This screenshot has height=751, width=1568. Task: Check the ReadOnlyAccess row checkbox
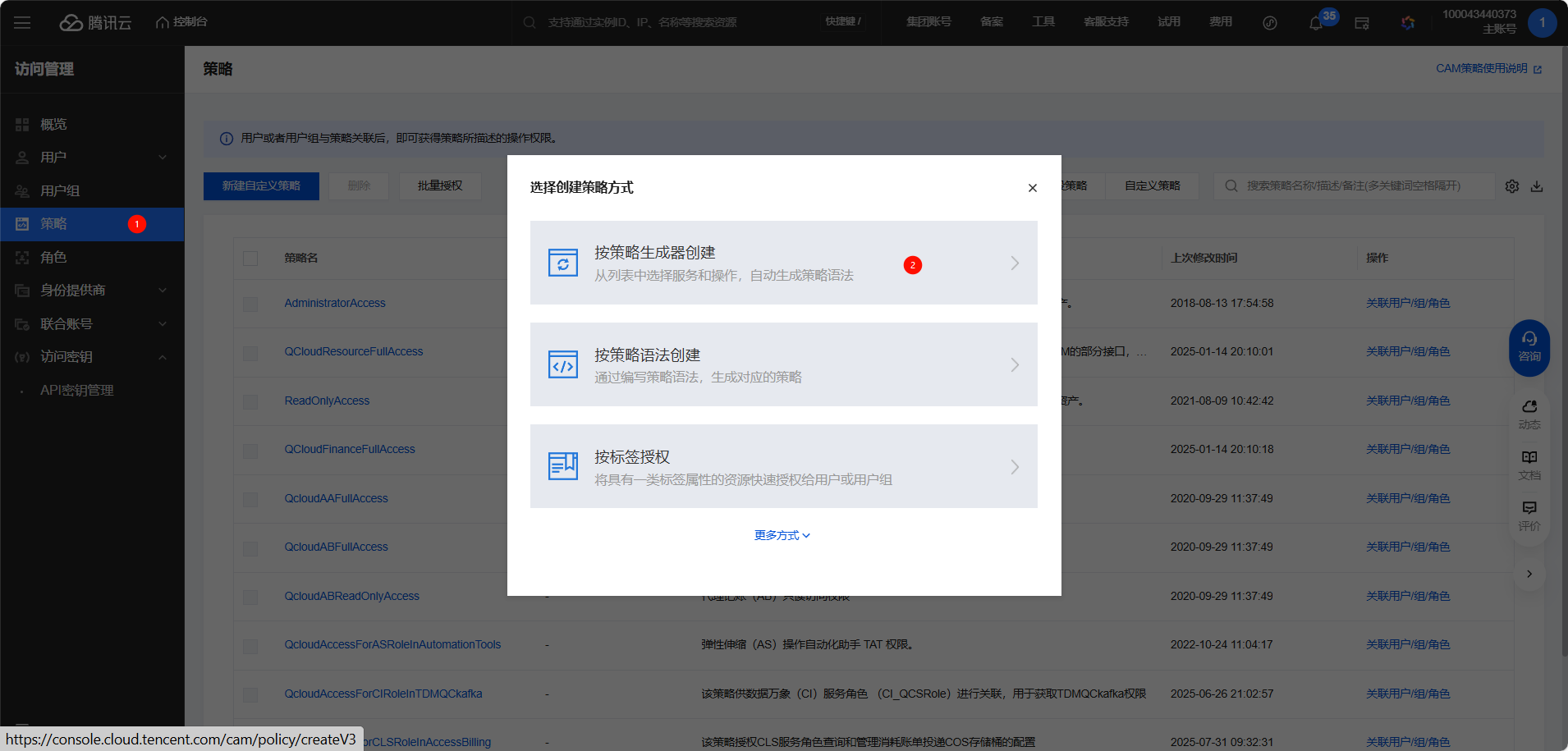(x=250, y=401)
